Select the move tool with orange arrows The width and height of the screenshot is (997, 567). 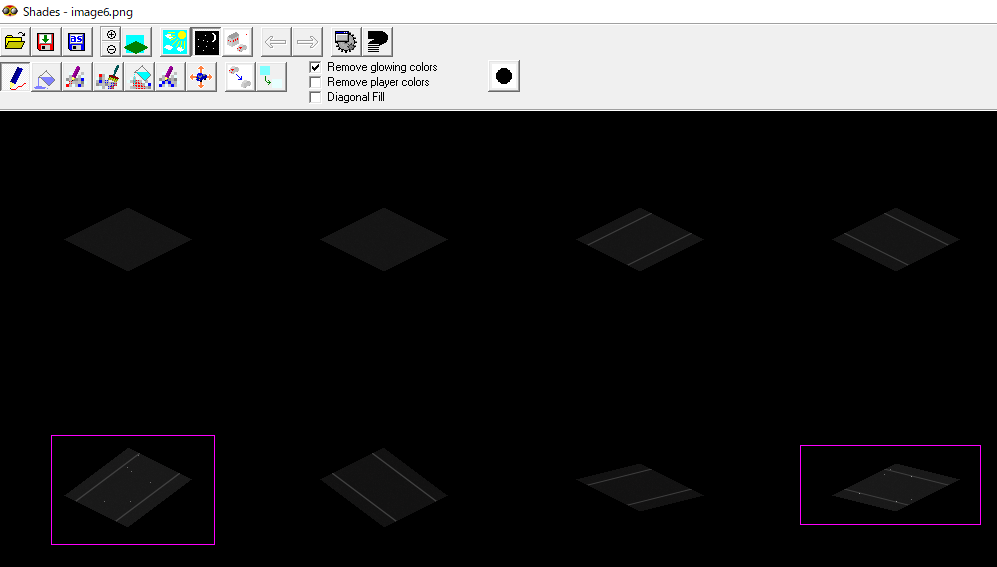(x=201, y=77)
